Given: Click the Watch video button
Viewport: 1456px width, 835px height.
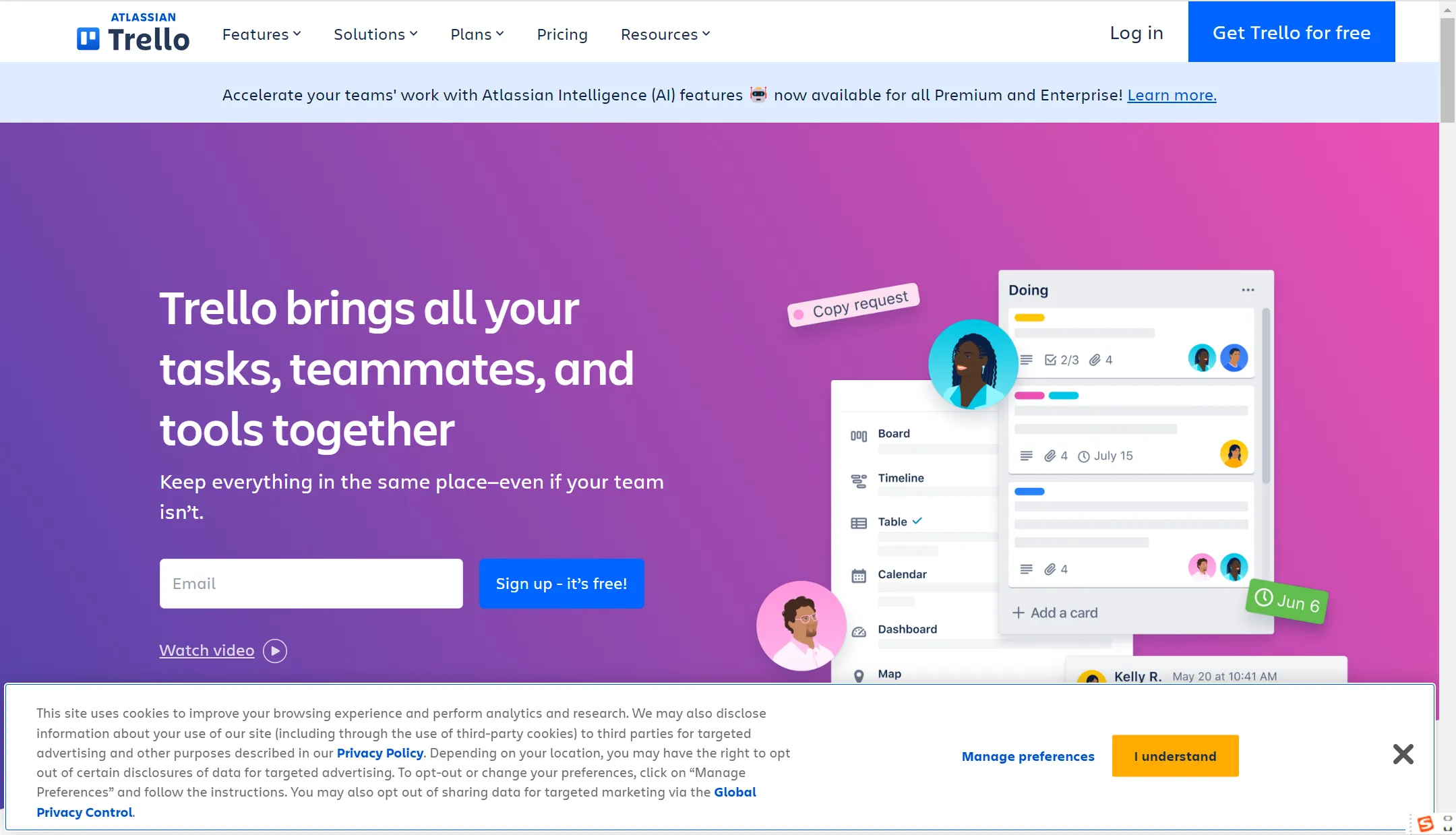Looking at the screenshot, I should pyautogui.click(x=220, y=650).
